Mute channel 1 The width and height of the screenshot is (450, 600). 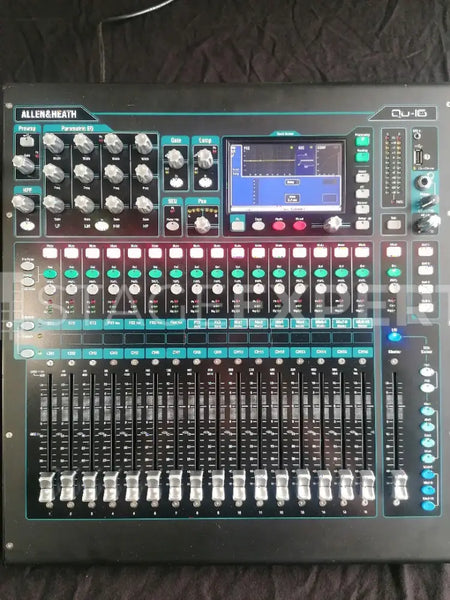click(x=50, y=253)
